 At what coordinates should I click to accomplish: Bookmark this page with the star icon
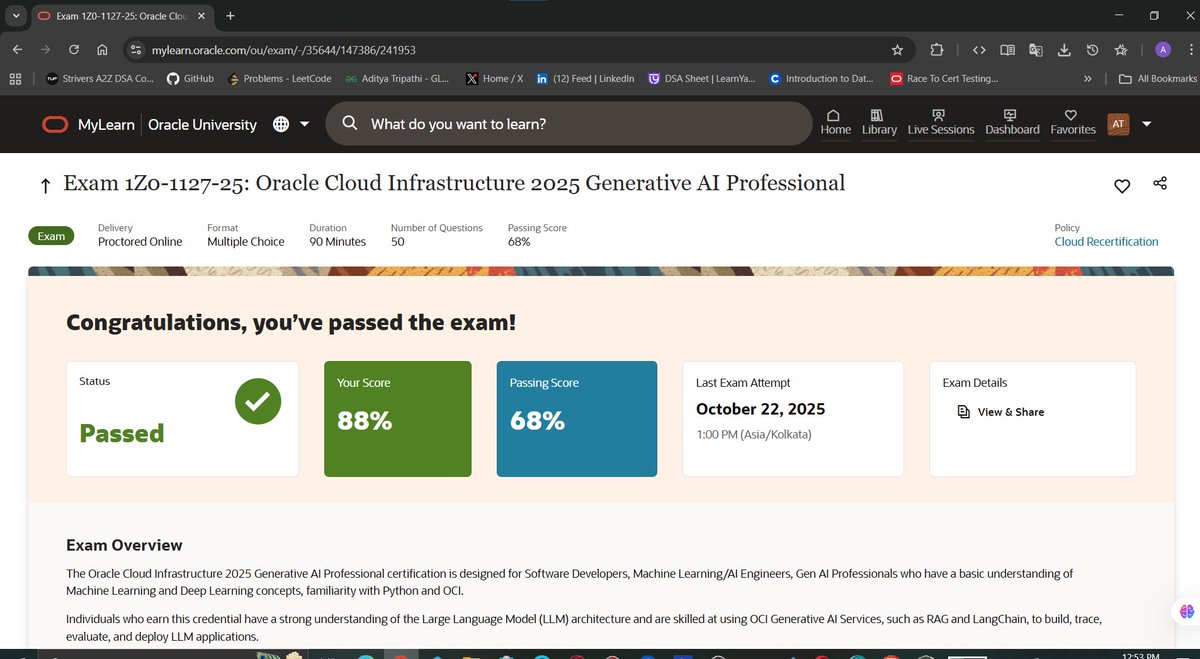pyautogui.click(x=897, y=50)
